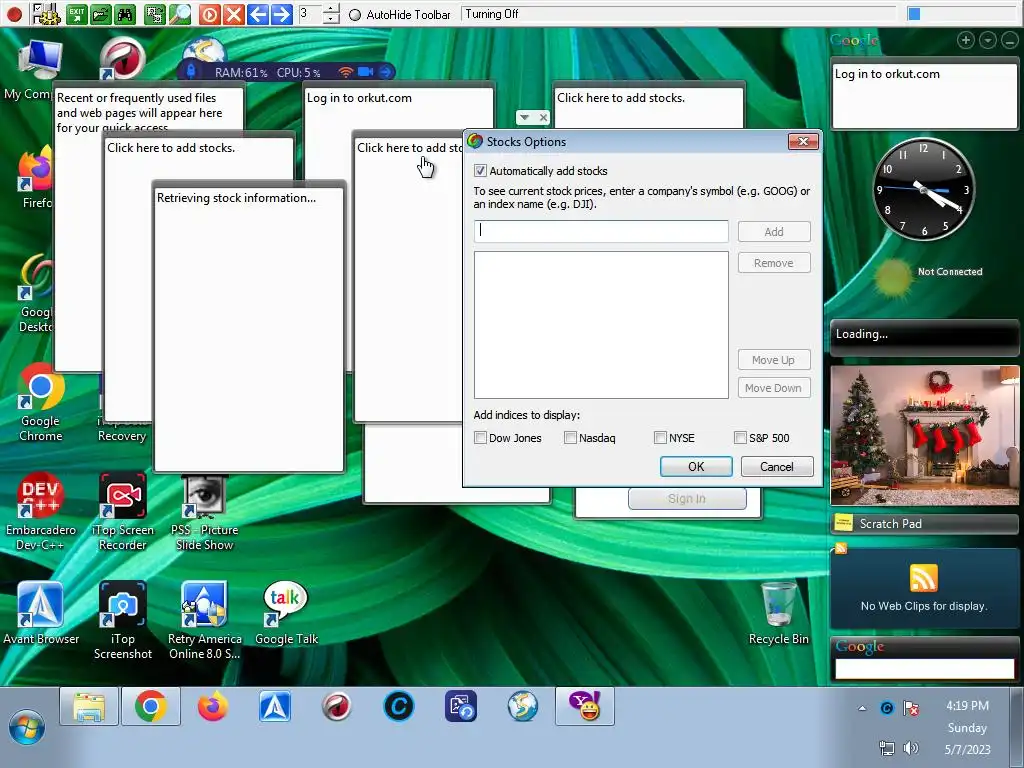Click the green EXIT toolbar icon
The height and width of the screenshot is (768, 1024).
pyautogui.click(x=76, y=14)
